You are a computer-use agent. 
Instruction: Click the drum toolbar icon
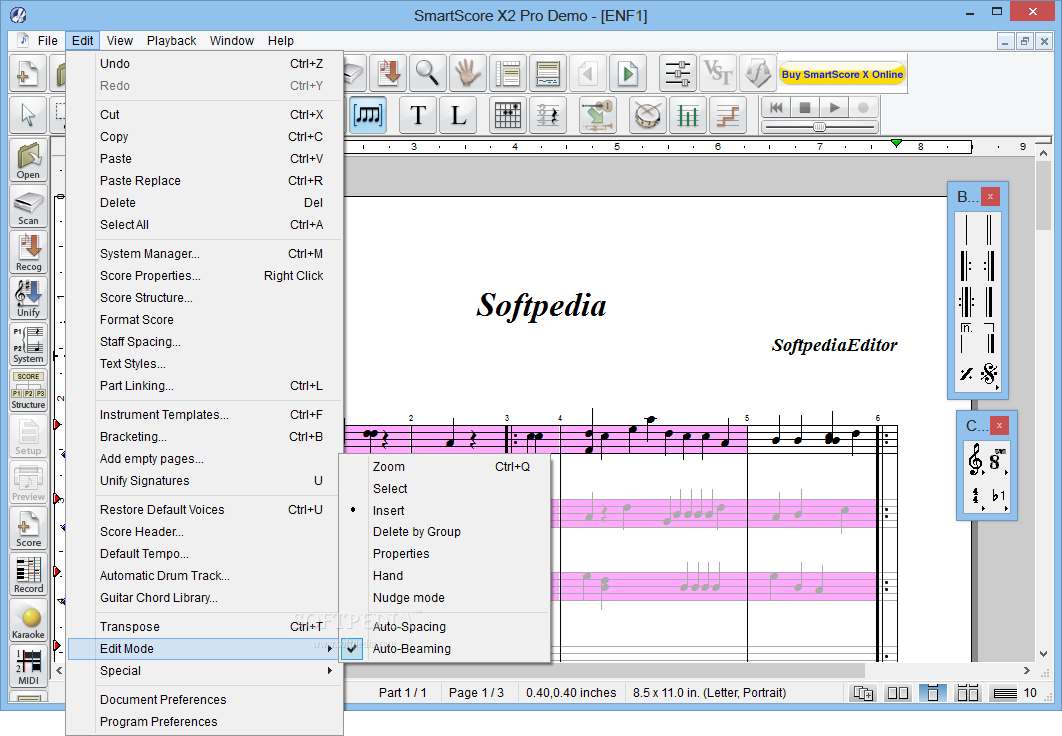(647, 114)
